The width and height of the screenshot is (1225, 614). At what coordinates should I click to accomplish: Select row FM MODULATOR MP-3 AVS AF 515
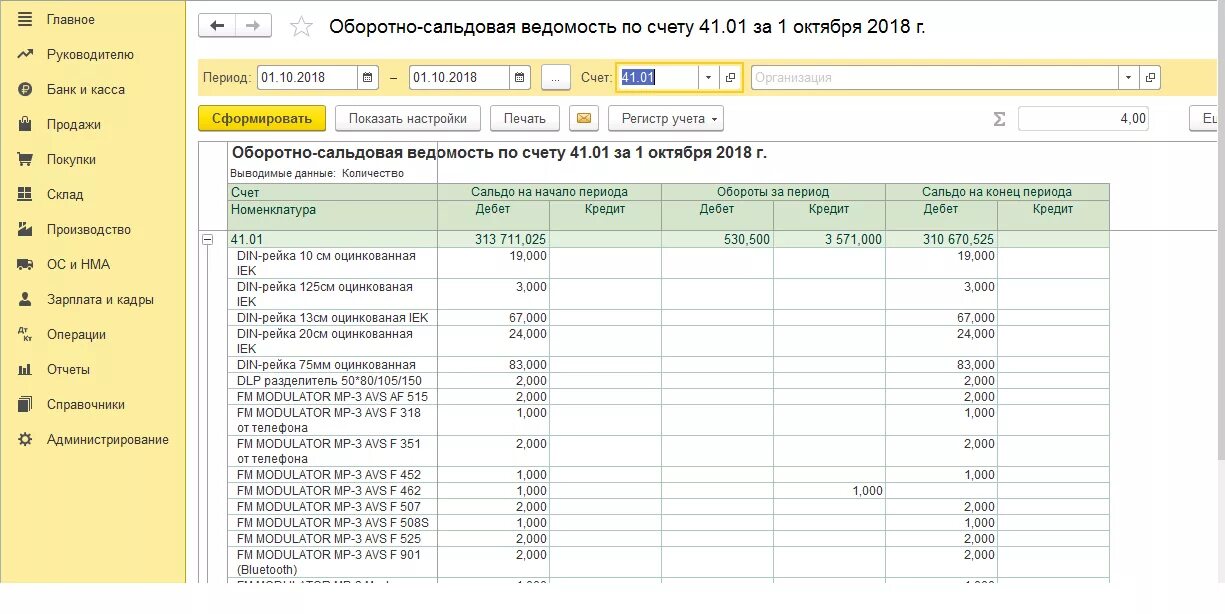[669, 397]
